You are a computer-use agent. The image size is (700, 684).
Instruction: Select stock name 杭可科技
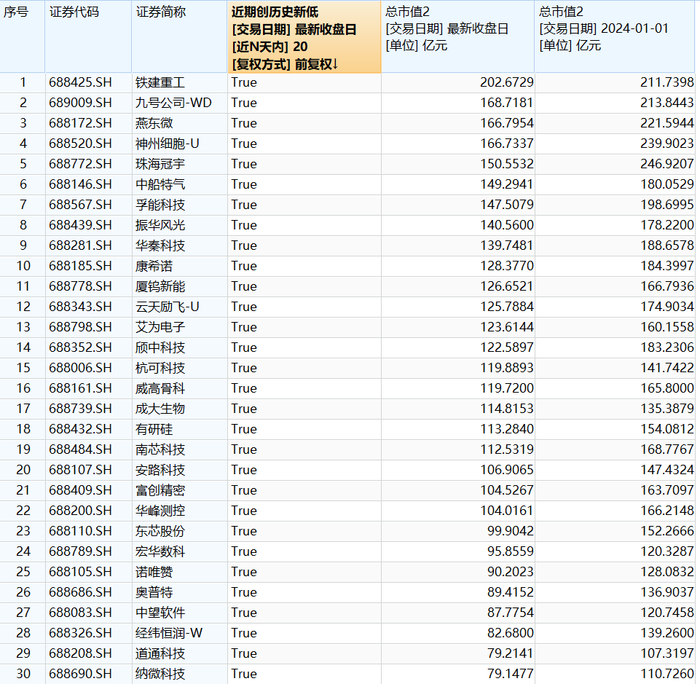click(160, 368)
